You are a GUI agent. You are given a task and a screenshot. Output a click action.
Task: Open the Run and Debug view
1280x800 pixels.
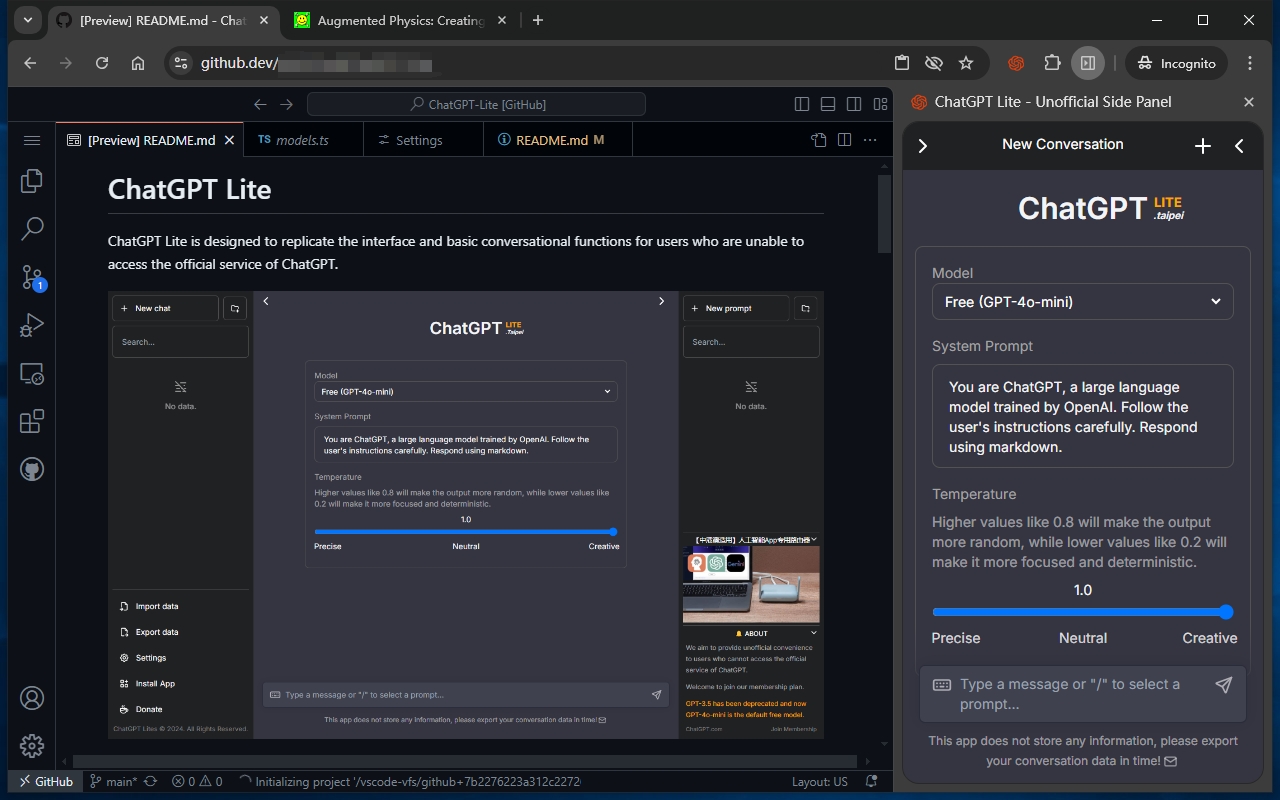[x=32, y=326]
